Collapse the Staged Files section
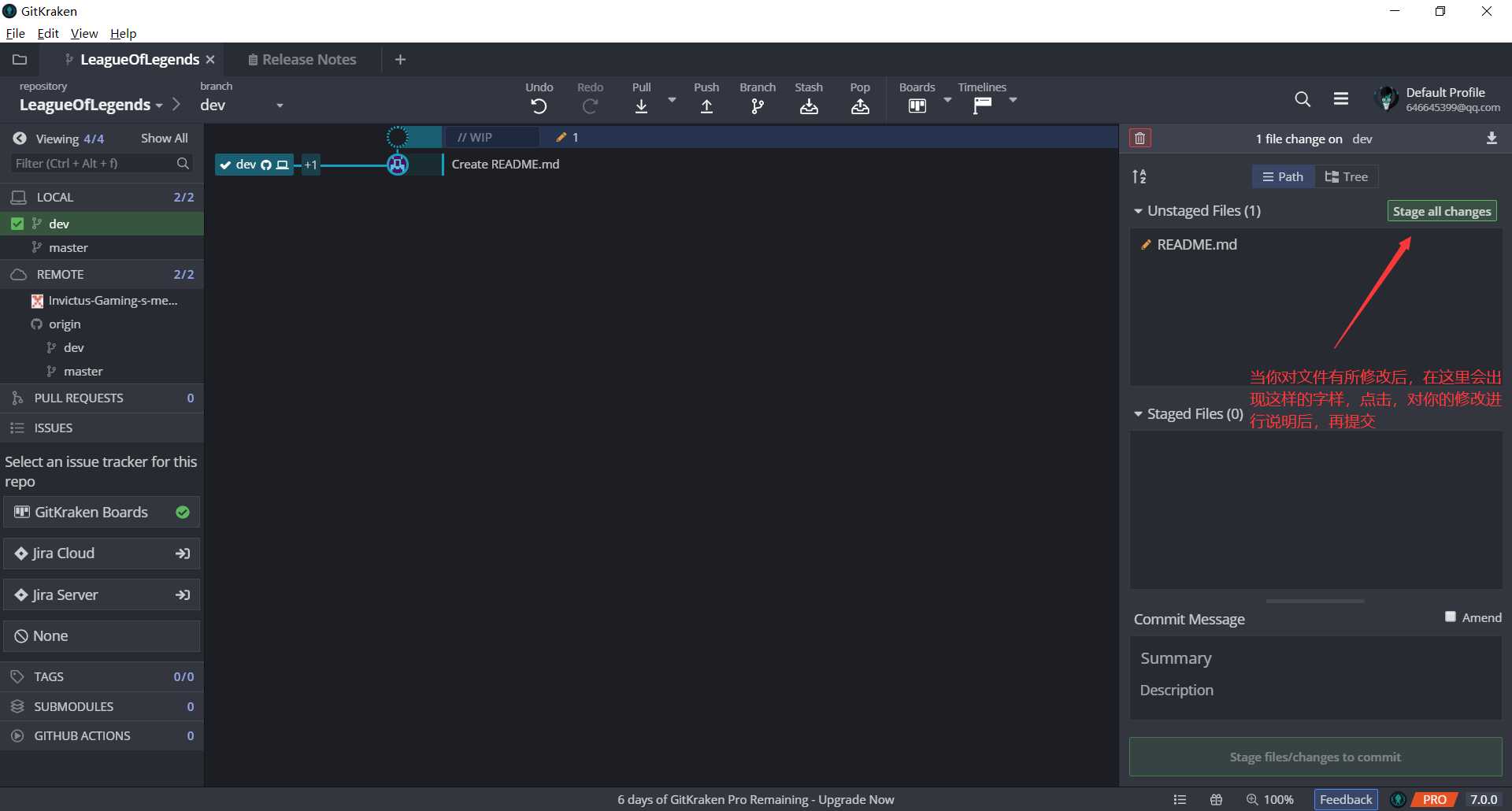The image size is (1512, 811). point(1138,414)
